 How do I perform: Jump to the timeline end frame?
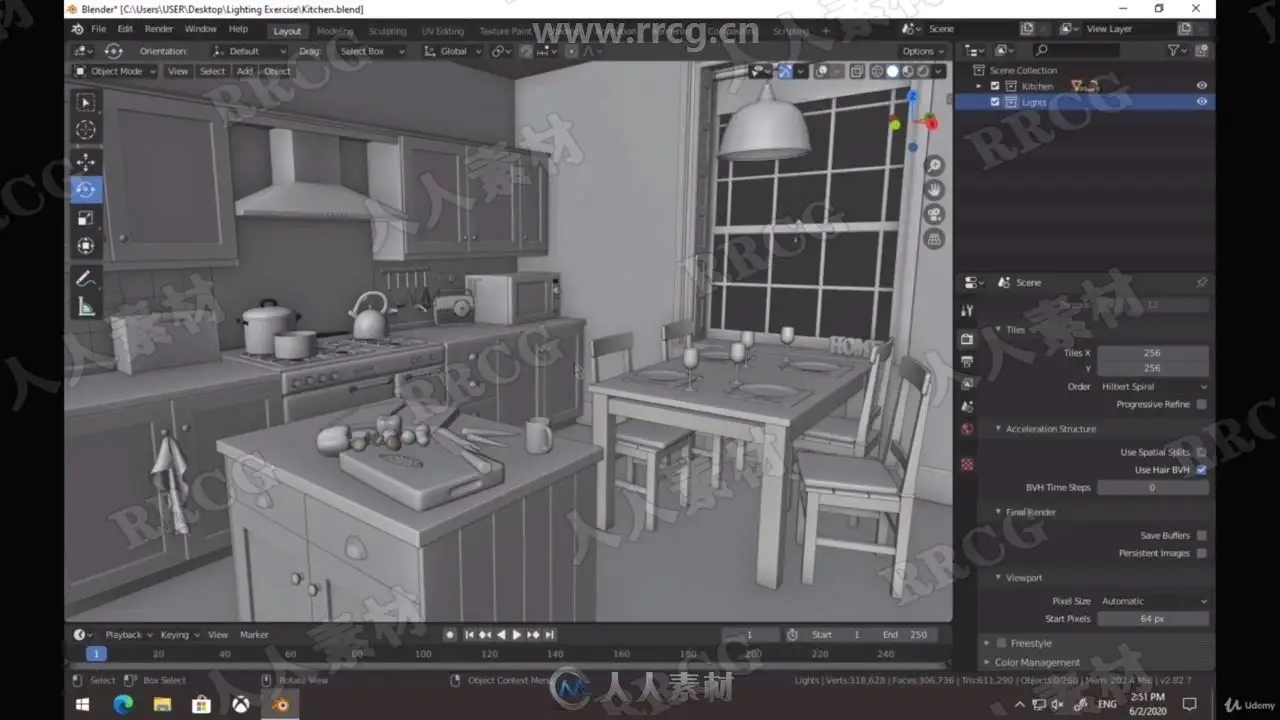(x=549, y=635)
